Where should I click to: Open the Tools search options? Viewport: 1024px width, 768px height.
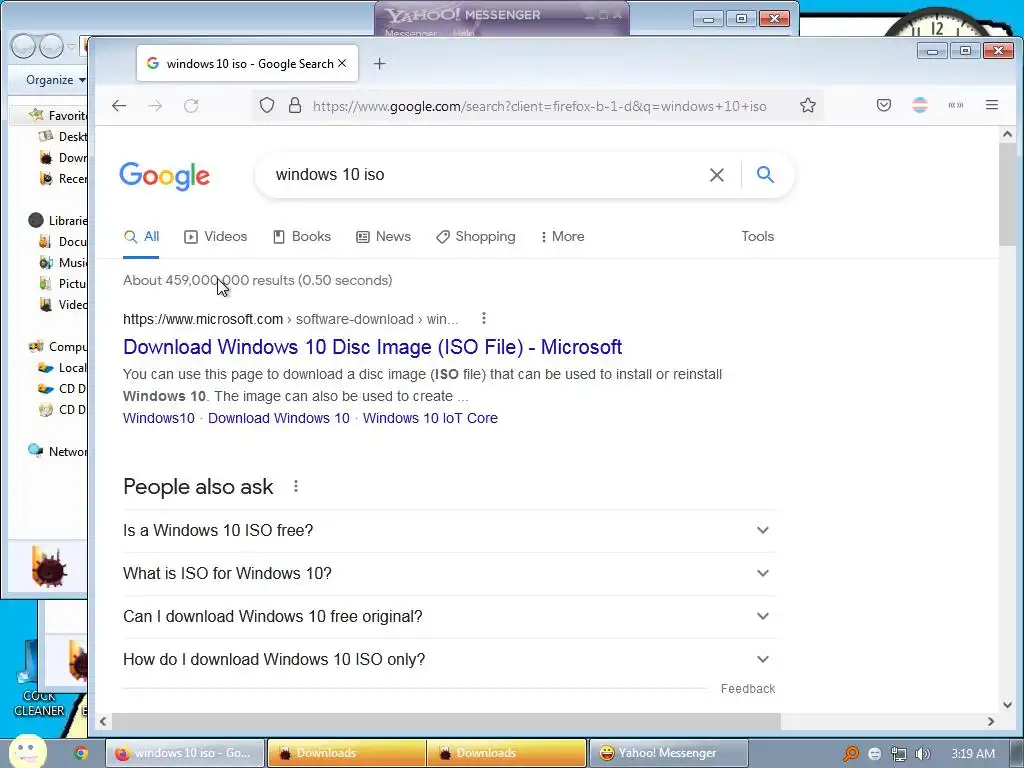(x=758, y=236)
